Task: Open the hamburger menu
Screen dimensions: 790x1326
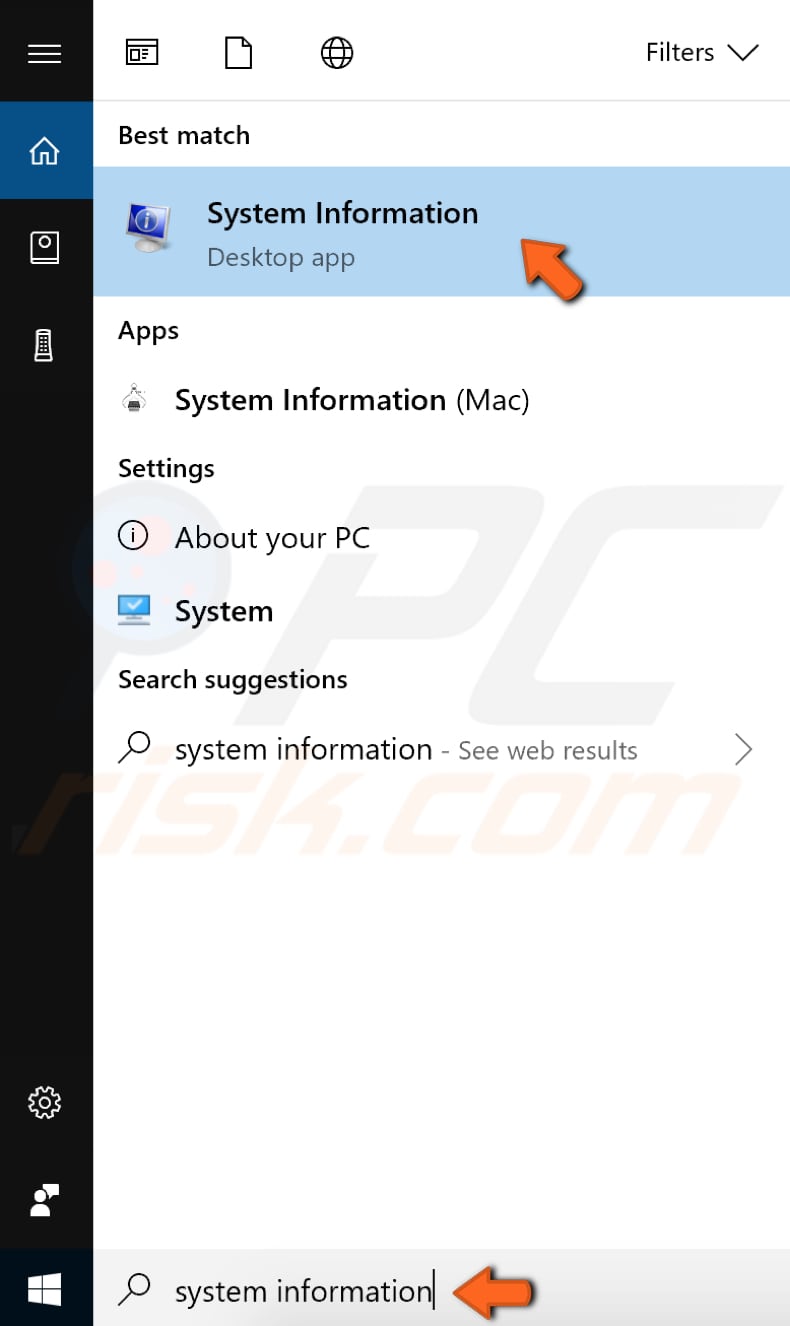Action: pos(46,52)
